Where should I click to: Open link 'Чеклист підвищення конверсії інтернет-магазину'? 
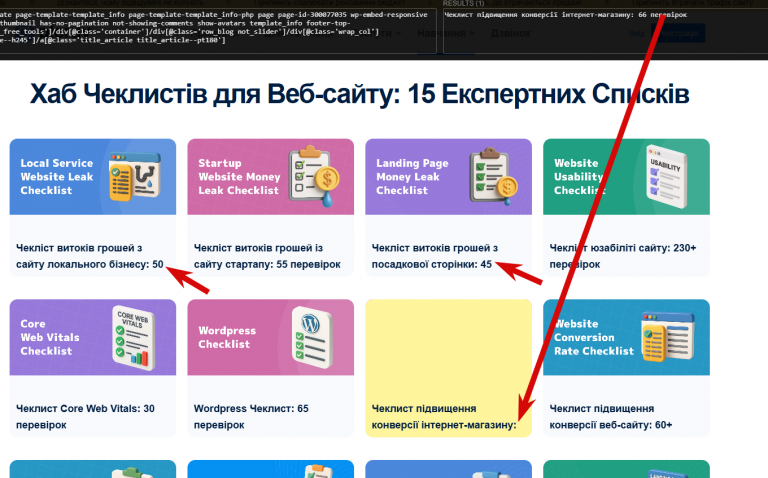pos(444,417)
